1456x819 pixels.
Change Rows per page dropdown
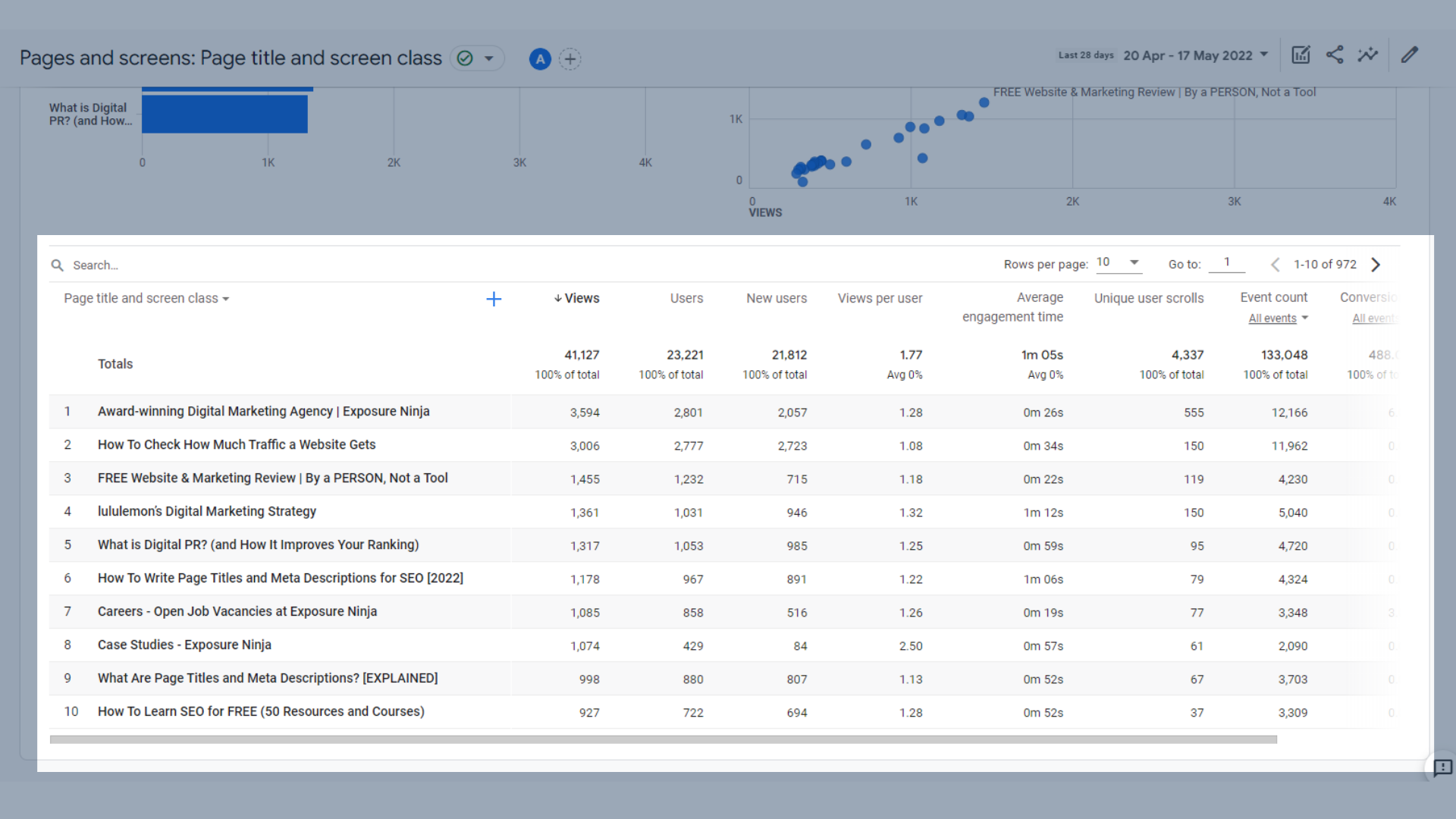pos(1119,262)
